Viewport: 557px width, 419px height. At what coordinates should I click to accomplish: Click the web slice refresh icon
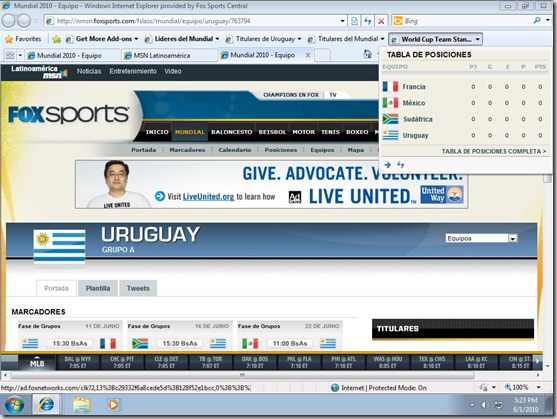pos(401,164)
